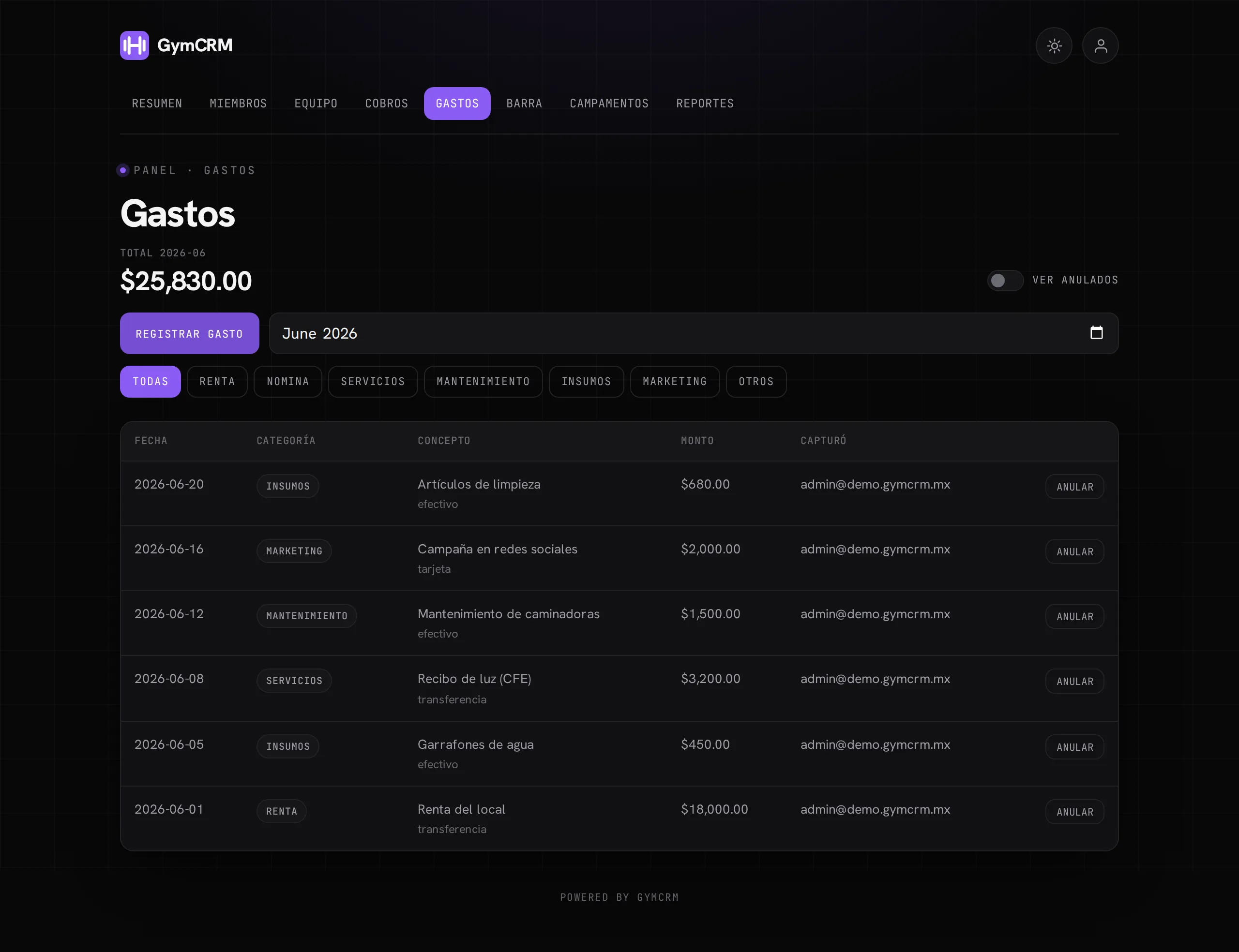Click the Categoría column header
Viewport: 1239px width, 952px height.
286,441
